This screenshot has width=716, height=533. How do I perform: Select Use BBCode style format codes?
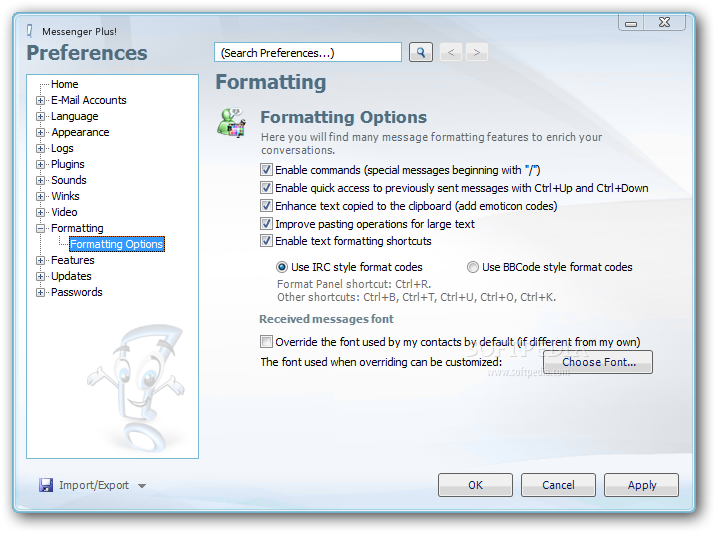coord(473,267)
